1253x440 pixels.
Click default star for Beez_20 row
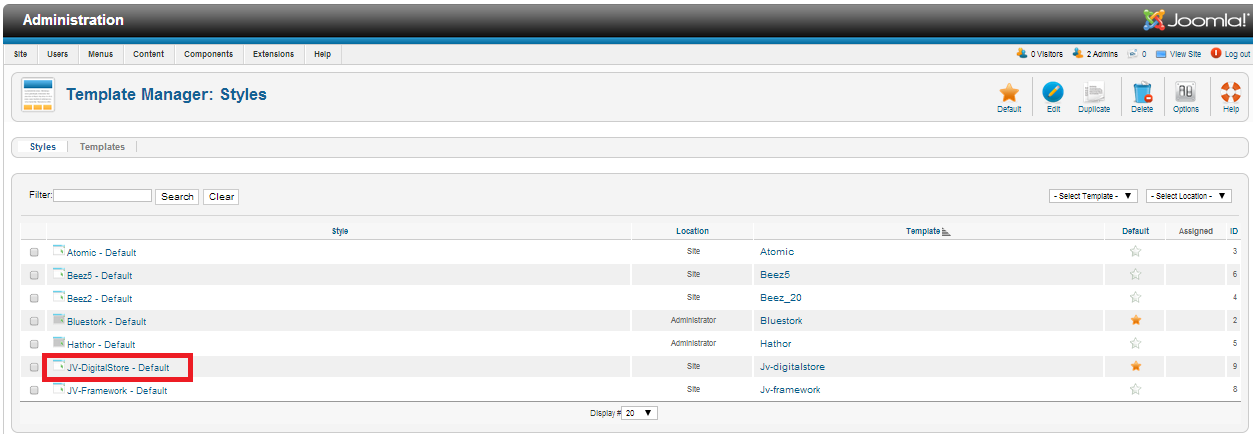(x=1135, y=298)
